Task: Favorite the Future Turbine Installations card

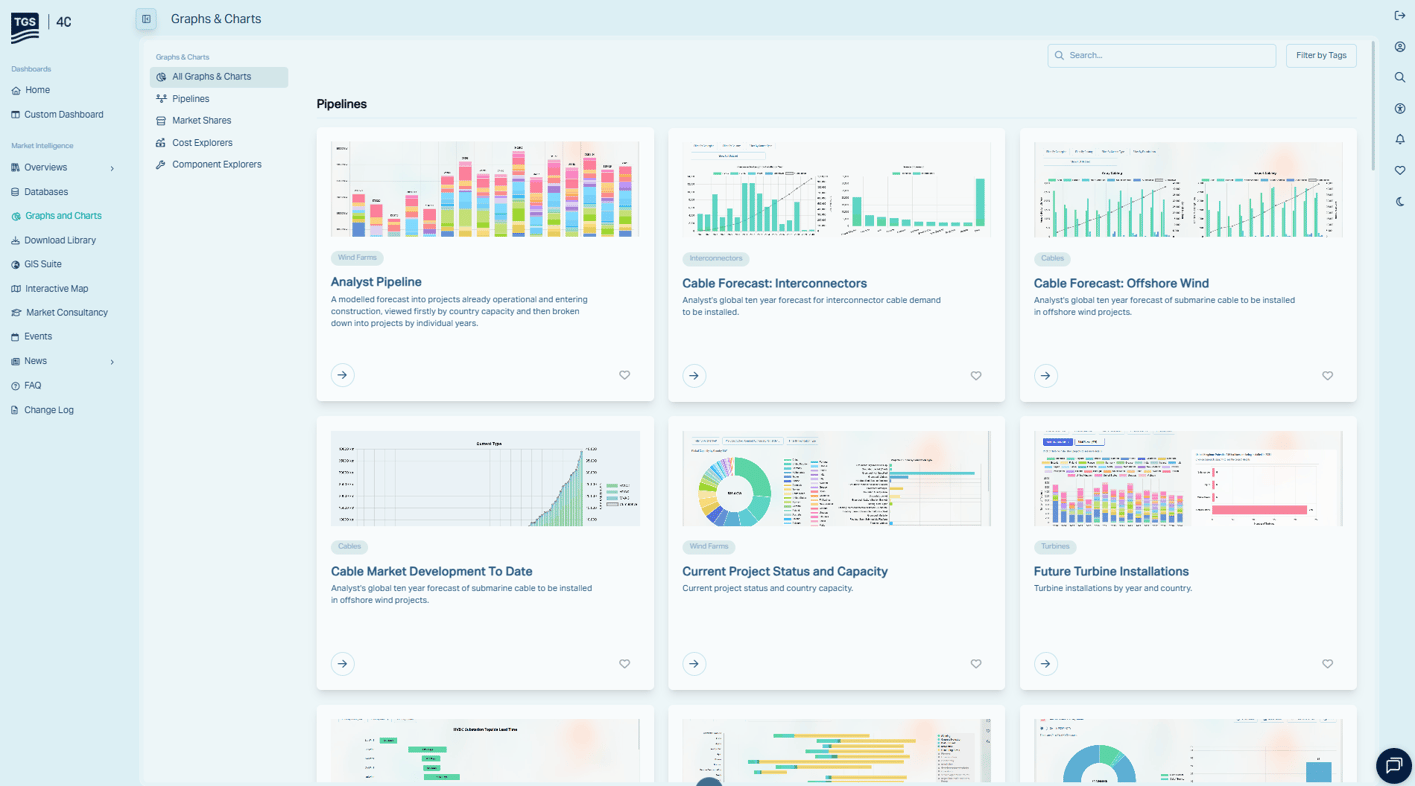Action: 1327,664
